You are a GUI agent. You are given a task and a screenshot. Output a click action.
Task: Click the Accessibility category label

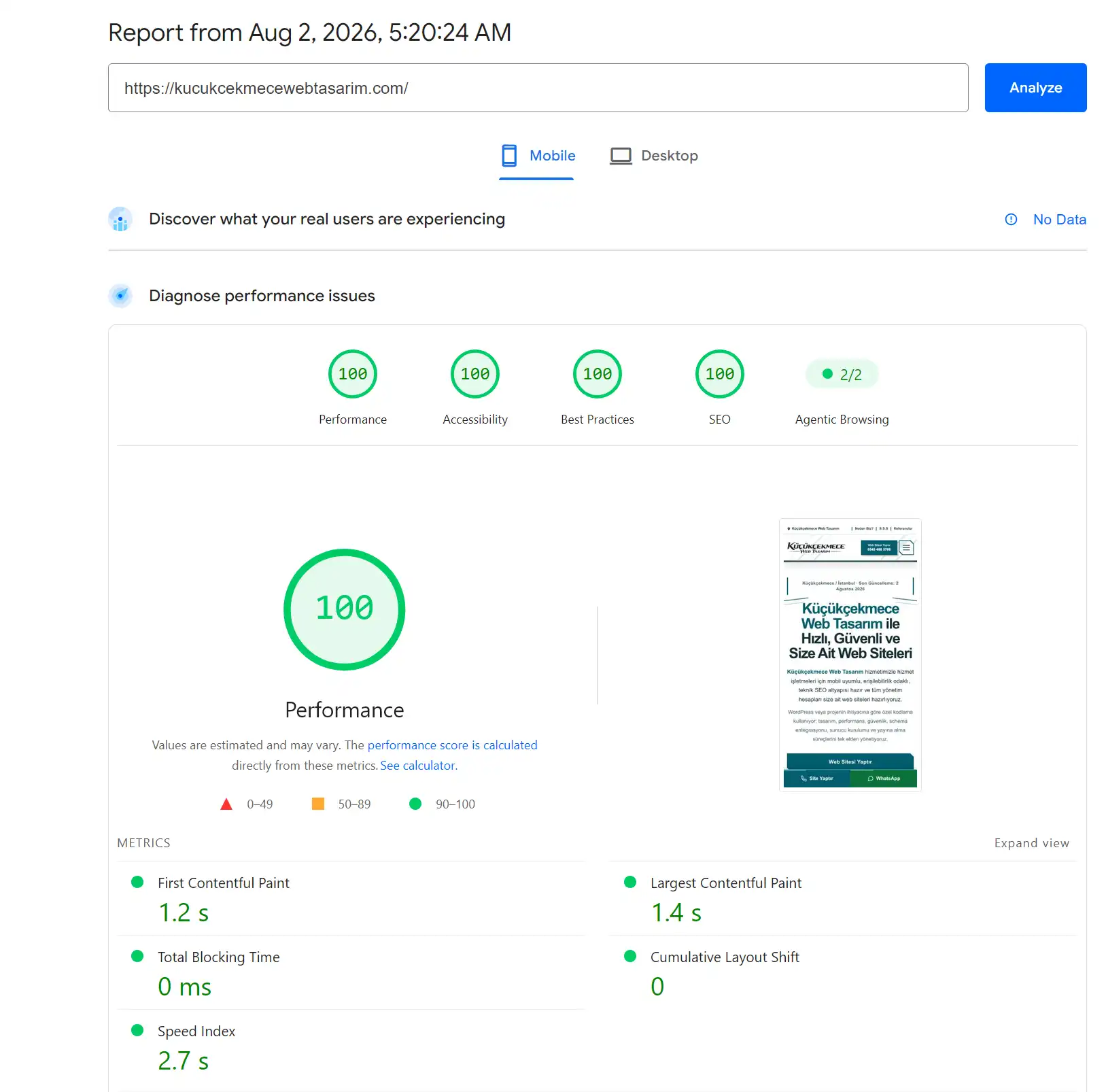pos(475,420)
